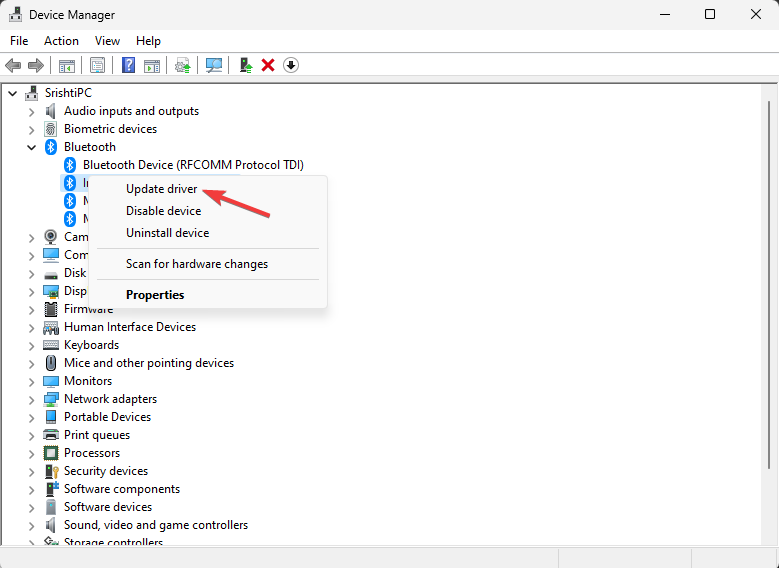Click the Software components icon

[51, 489]
